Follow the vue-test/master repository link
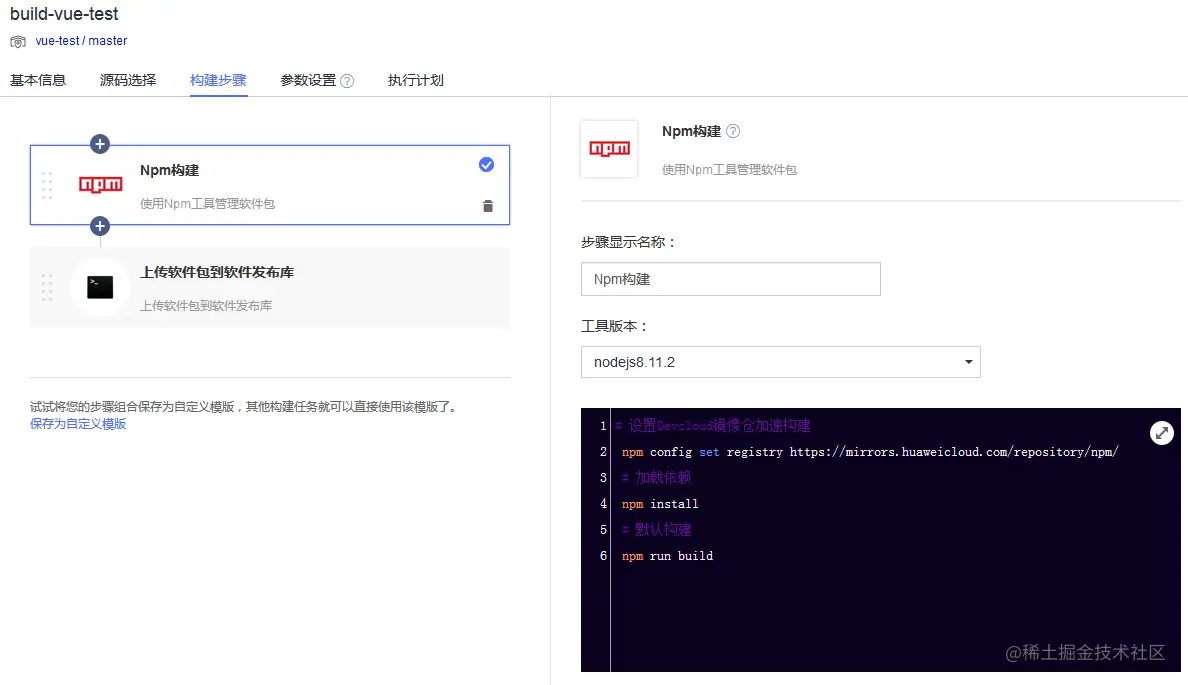1188x685 pixels. point(80,41)
